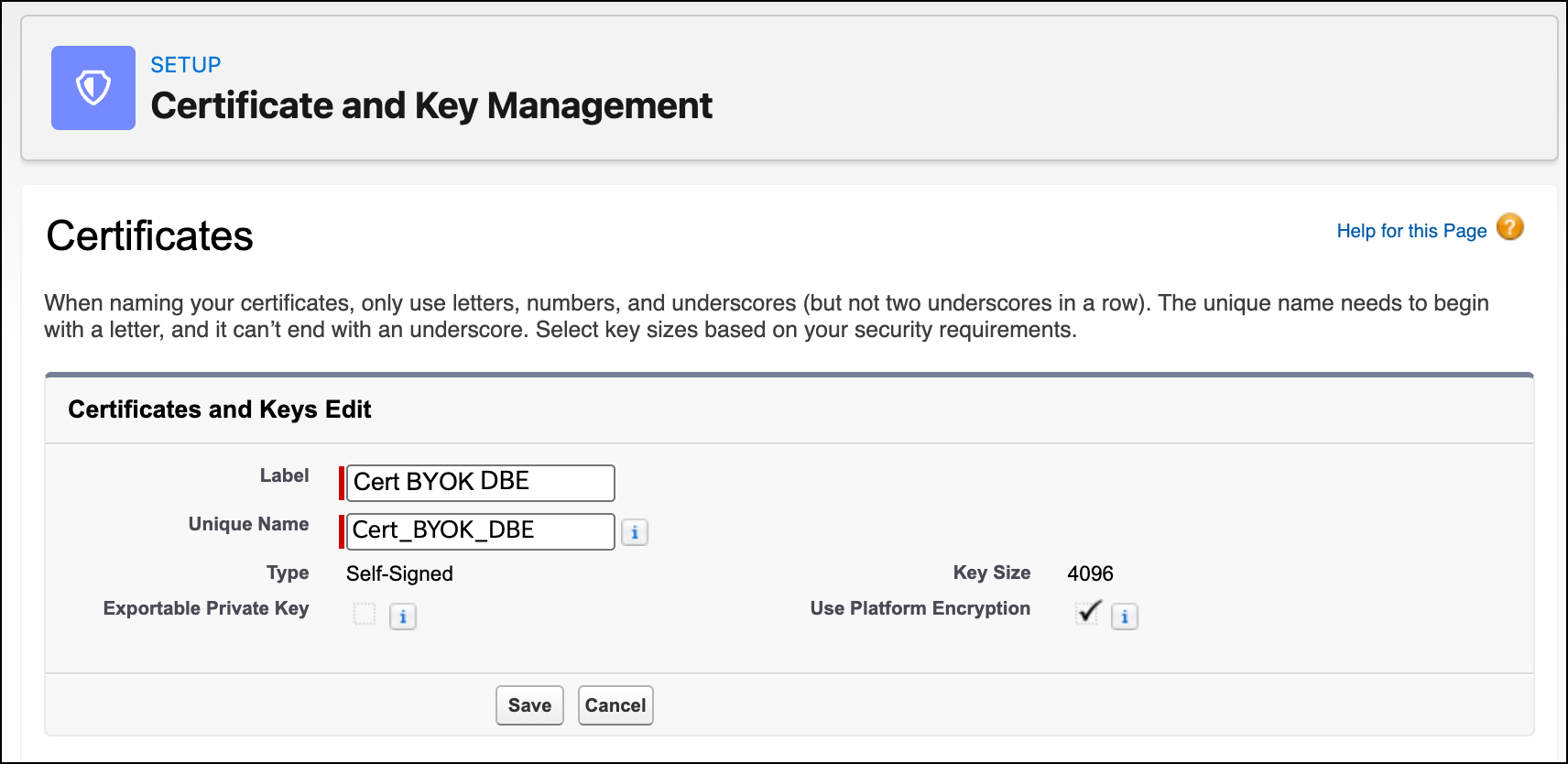Toggle the Use Platform Encryption checkbox
Image resolution: width=1568 pixels, height=764 pixels.
click(1087, 613)
